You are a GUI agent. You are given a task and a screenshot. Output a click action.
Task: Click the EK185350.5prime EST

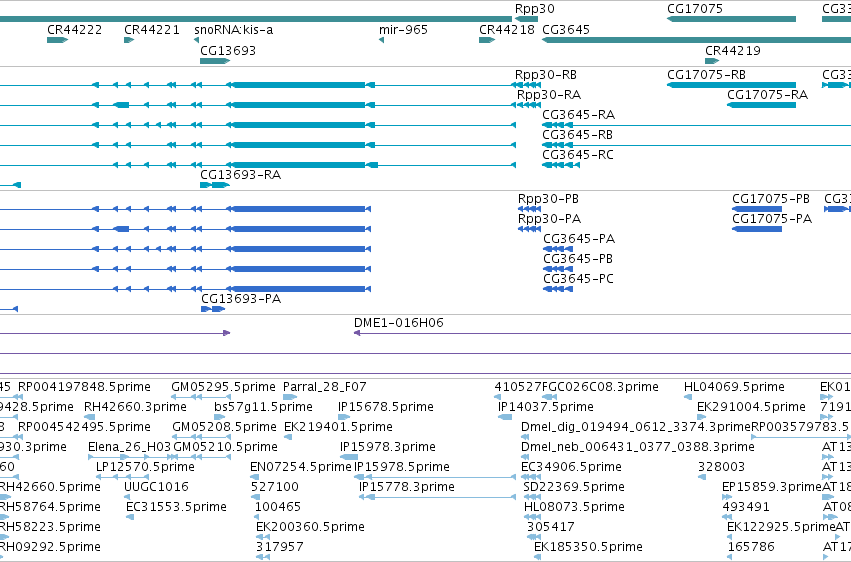click(x=537, y=557)
